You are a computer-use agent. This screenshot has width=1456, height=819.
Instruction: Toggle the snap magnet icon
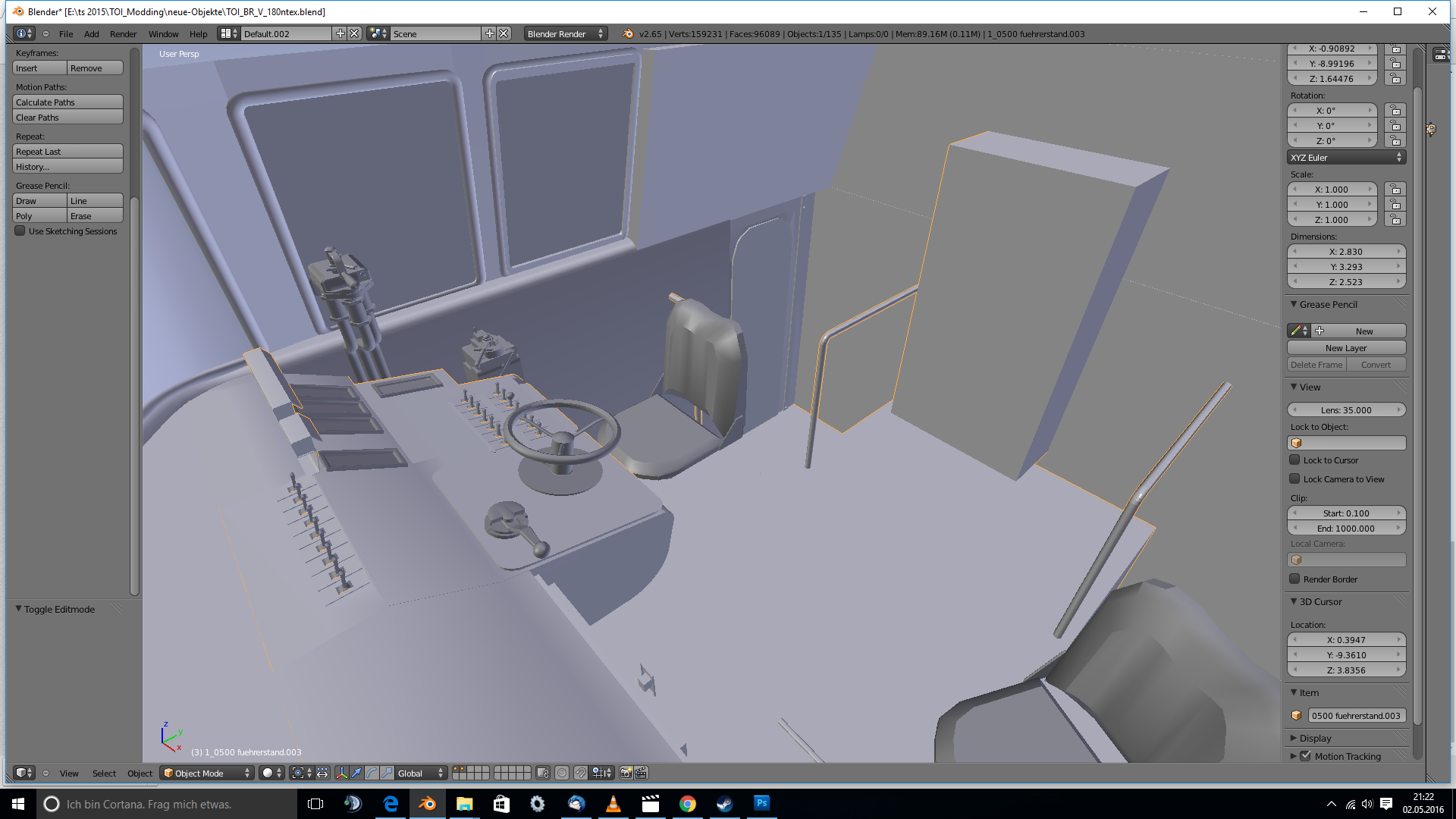(x=580, y=773)
